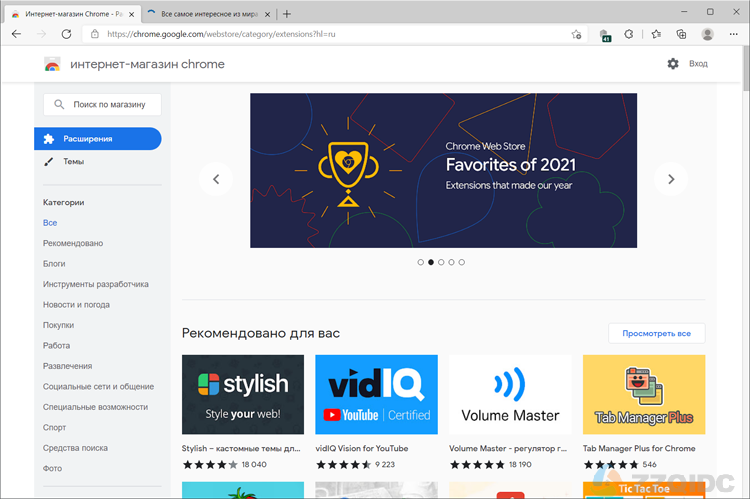Open the browser extensions puzzle icon

point(629,34)
